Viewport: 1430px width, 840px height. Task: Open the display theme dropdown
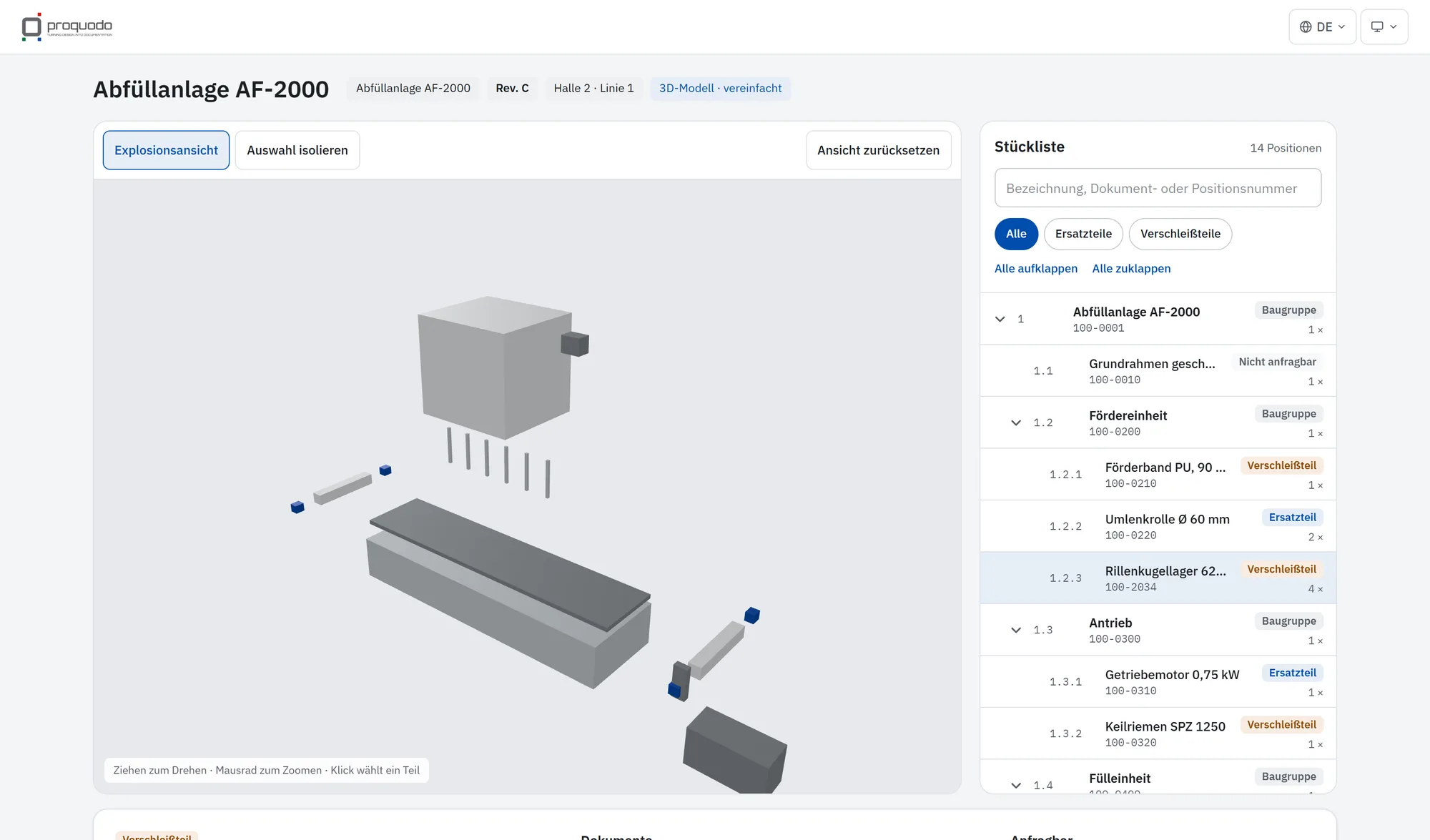[x=1384, y=26]
